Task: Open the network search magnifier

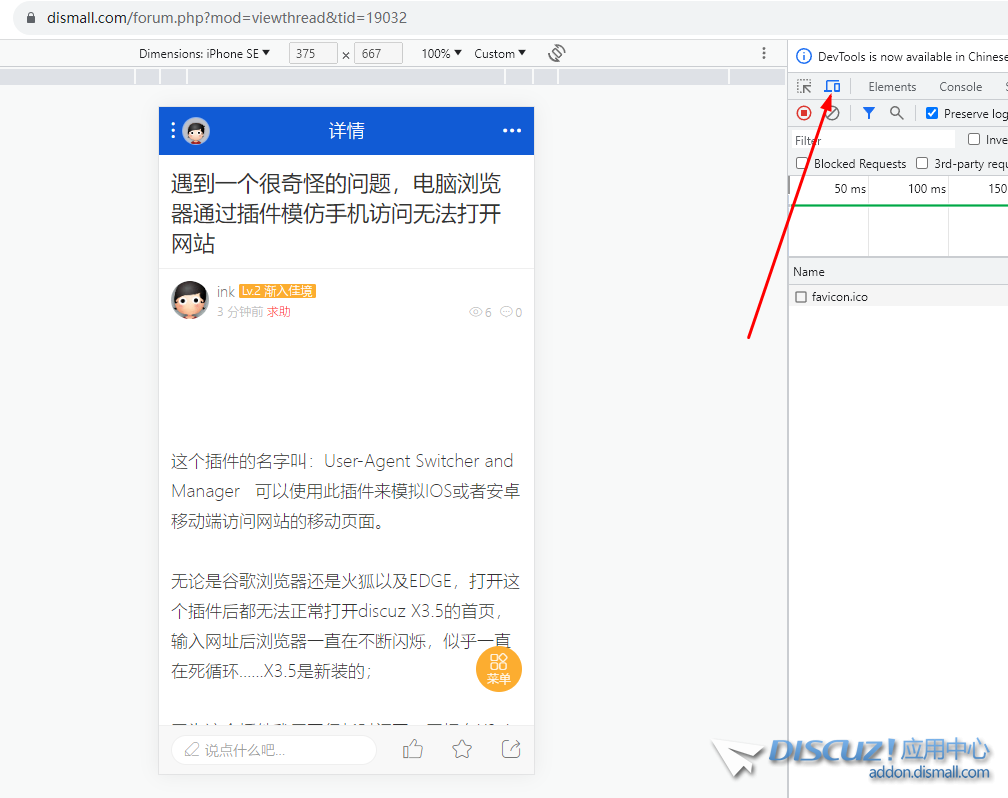Action: [897, 113]
